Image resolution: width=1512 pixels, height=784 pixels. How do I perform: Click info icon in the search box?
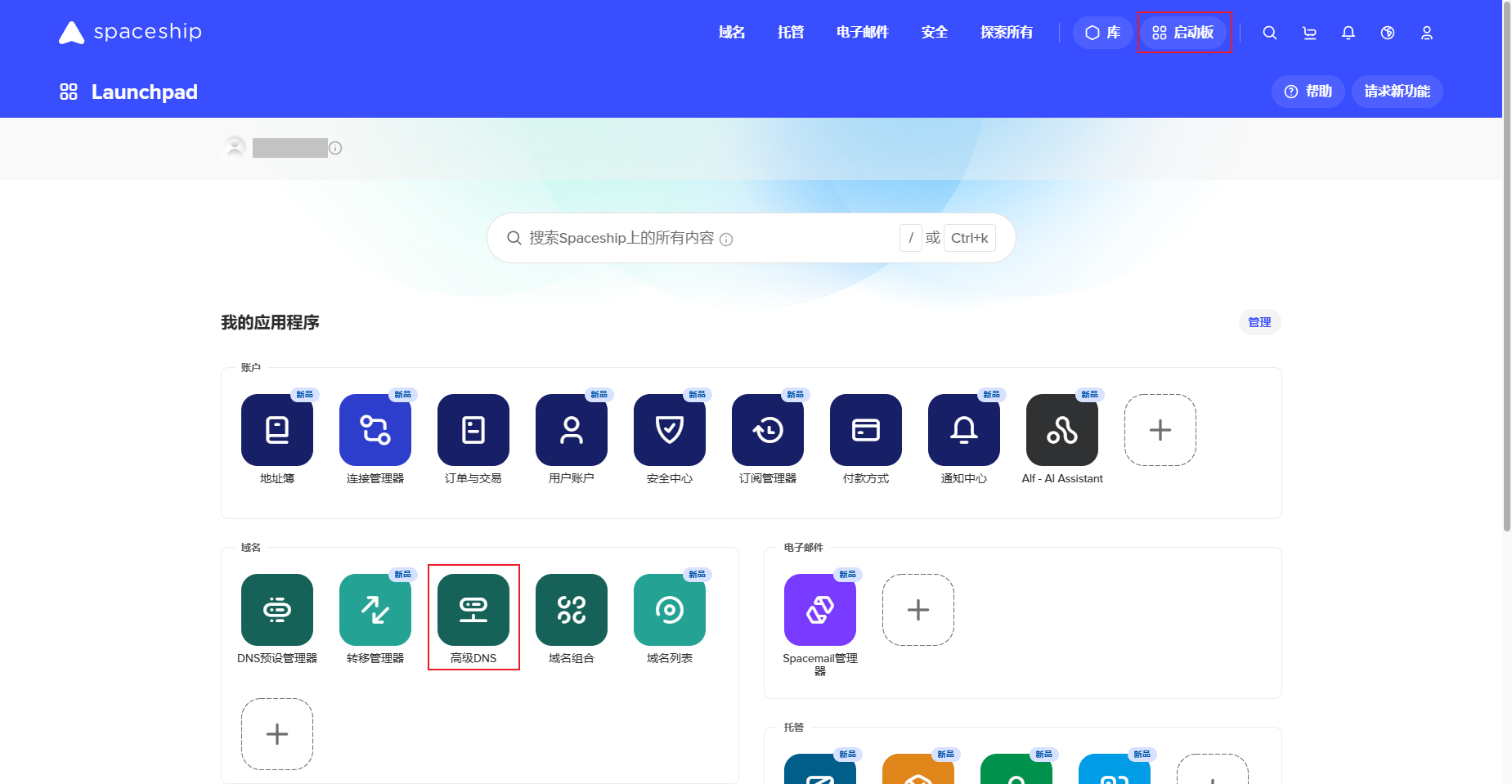pos(726,240)
